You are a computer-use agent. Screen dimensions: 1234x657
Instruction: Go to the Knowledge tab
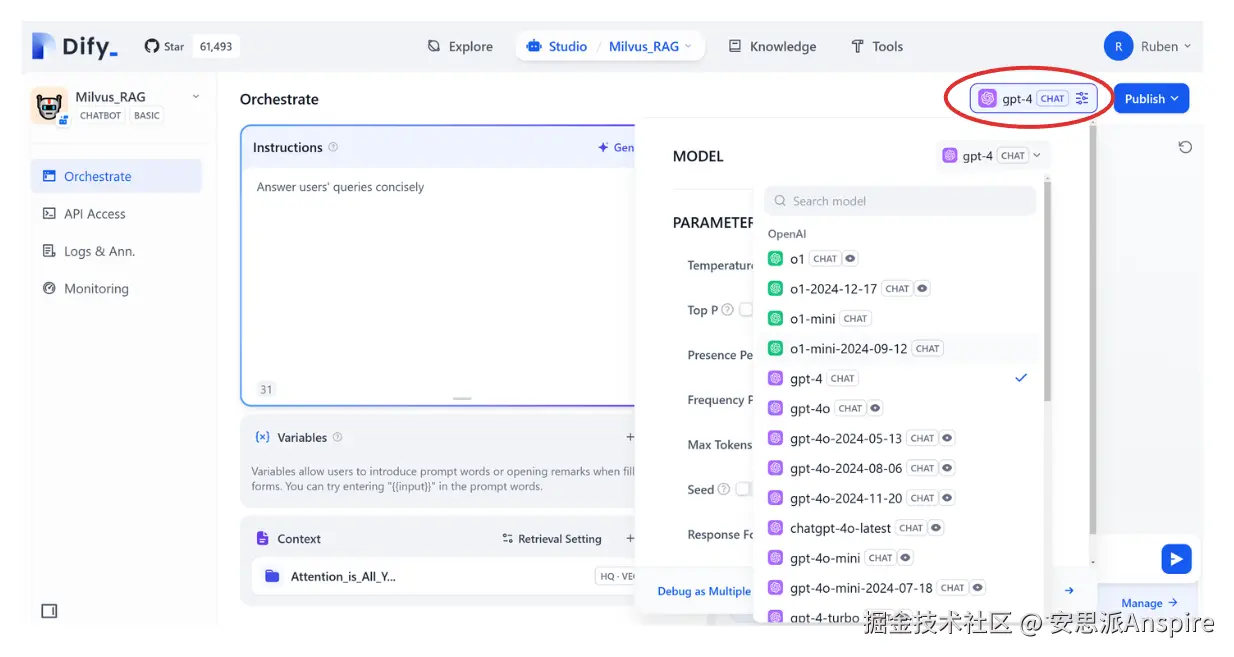(772, 46)
